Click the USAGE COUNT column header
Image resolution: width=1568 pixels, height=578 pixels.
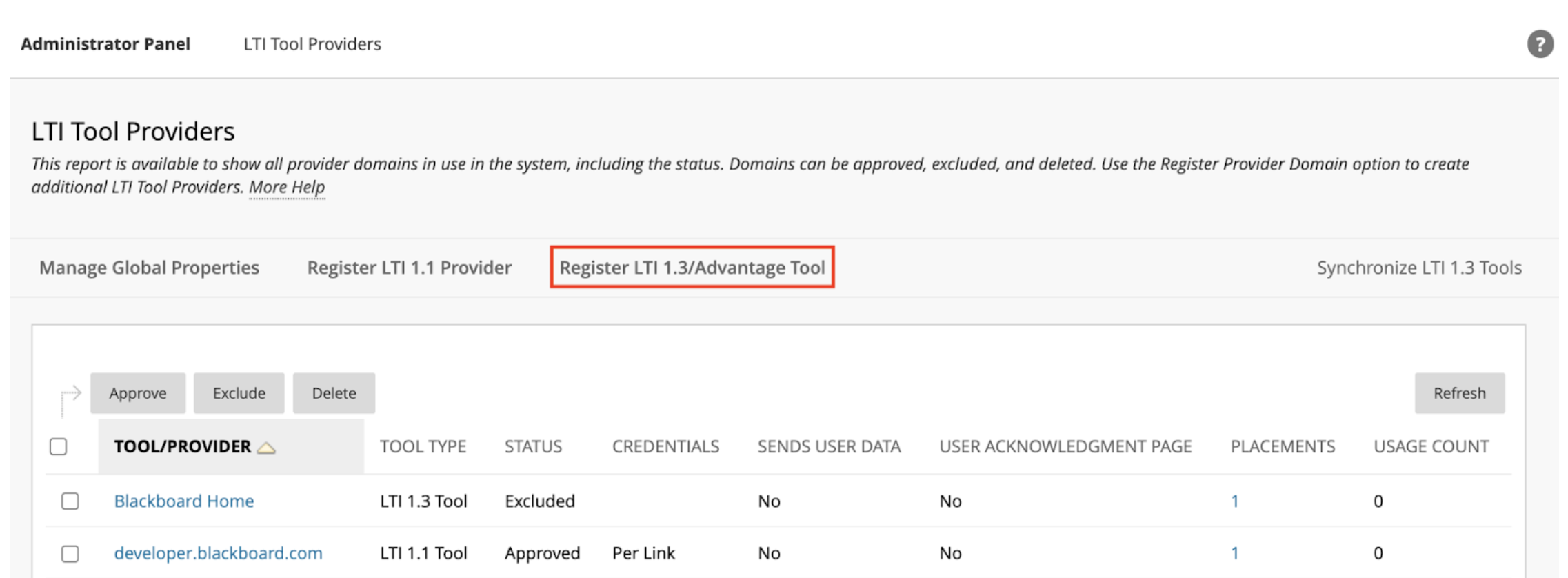[1431, 447]
